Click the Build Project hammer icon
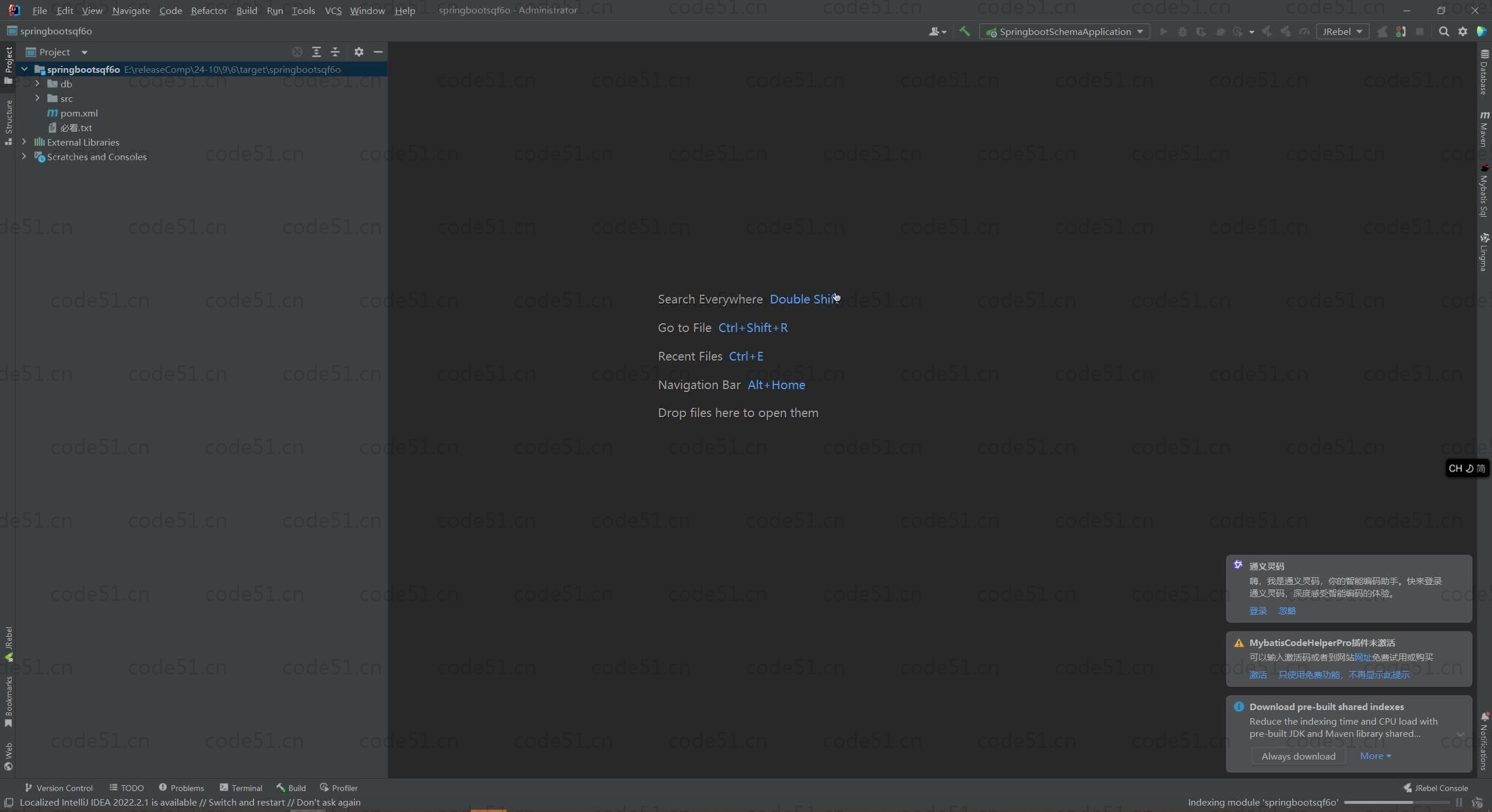 pos(965,31)
